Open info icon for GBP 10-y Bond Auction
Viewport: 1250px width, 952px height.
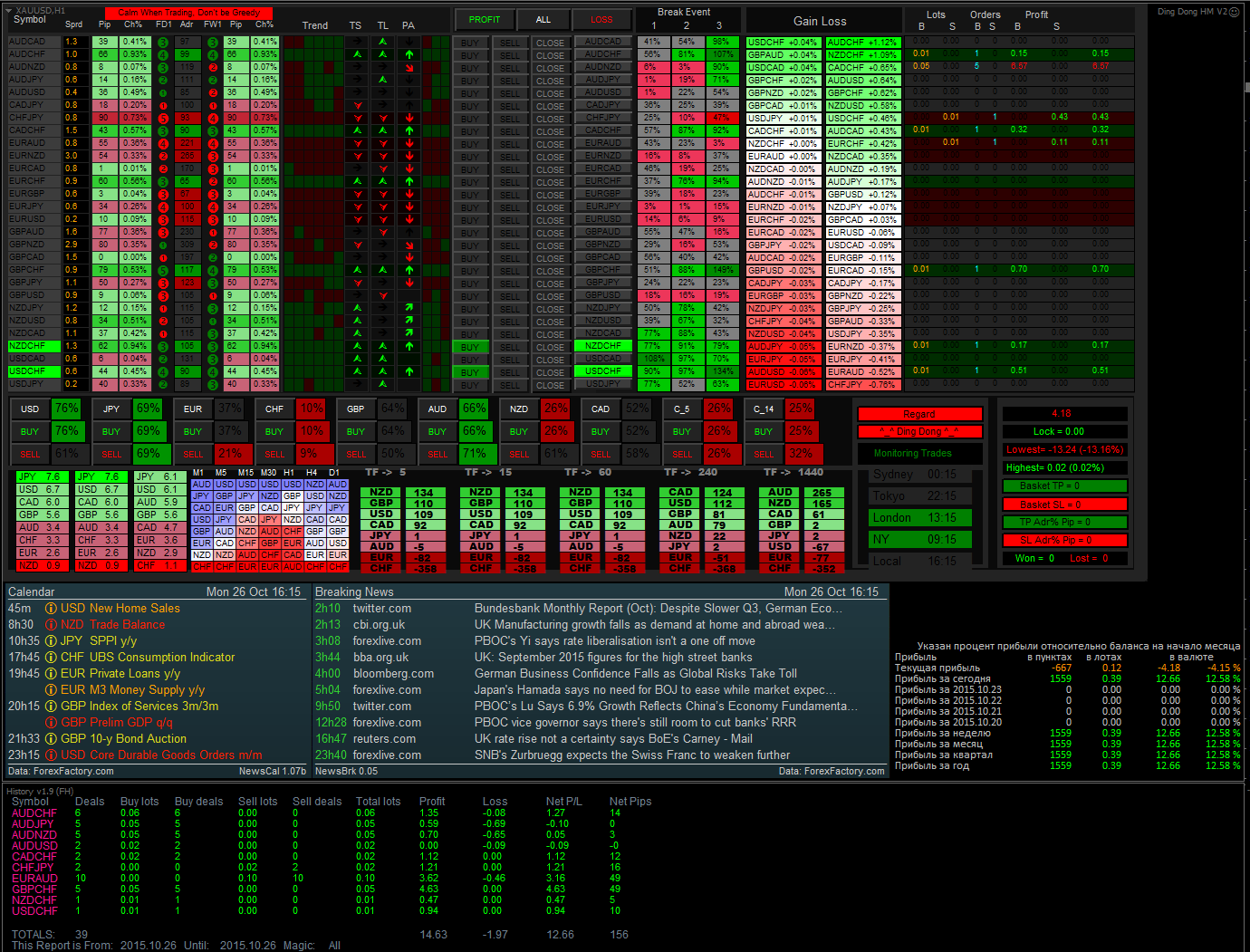click(51, 739)
